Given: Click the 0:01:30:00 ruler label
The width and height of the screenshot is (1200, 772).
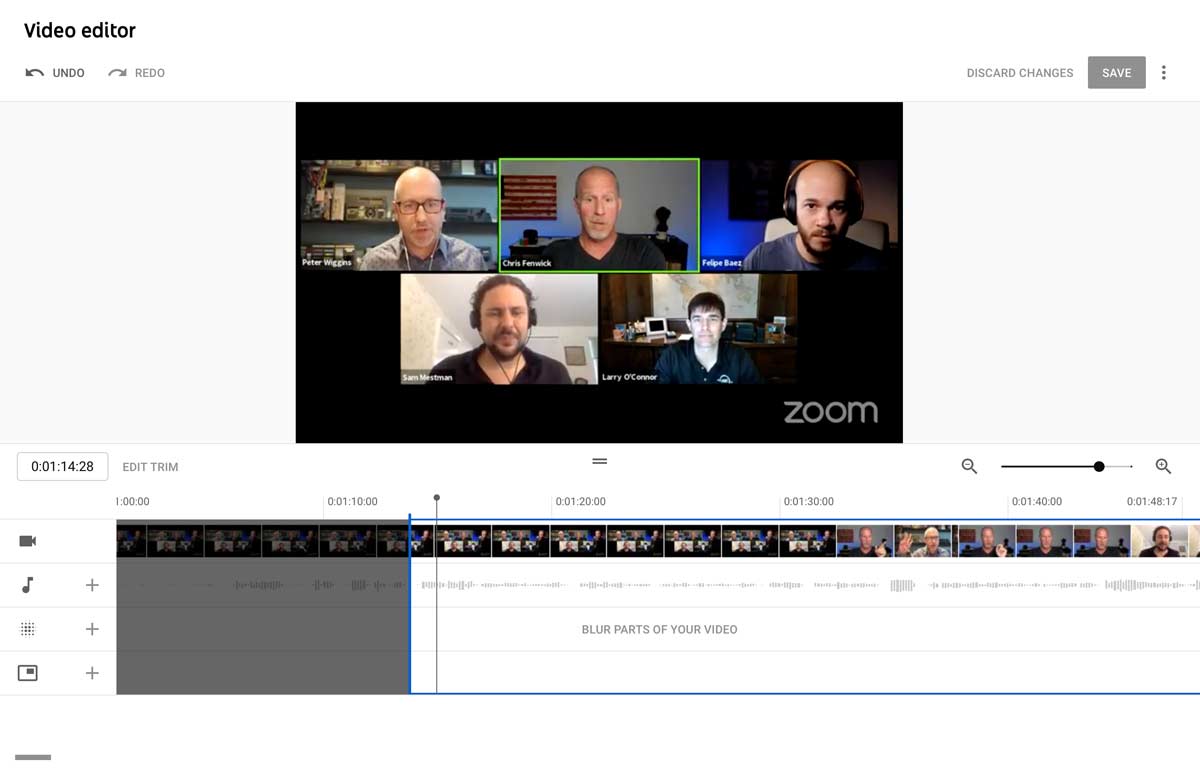Looking at the screenshot, I should coord(809,502).
